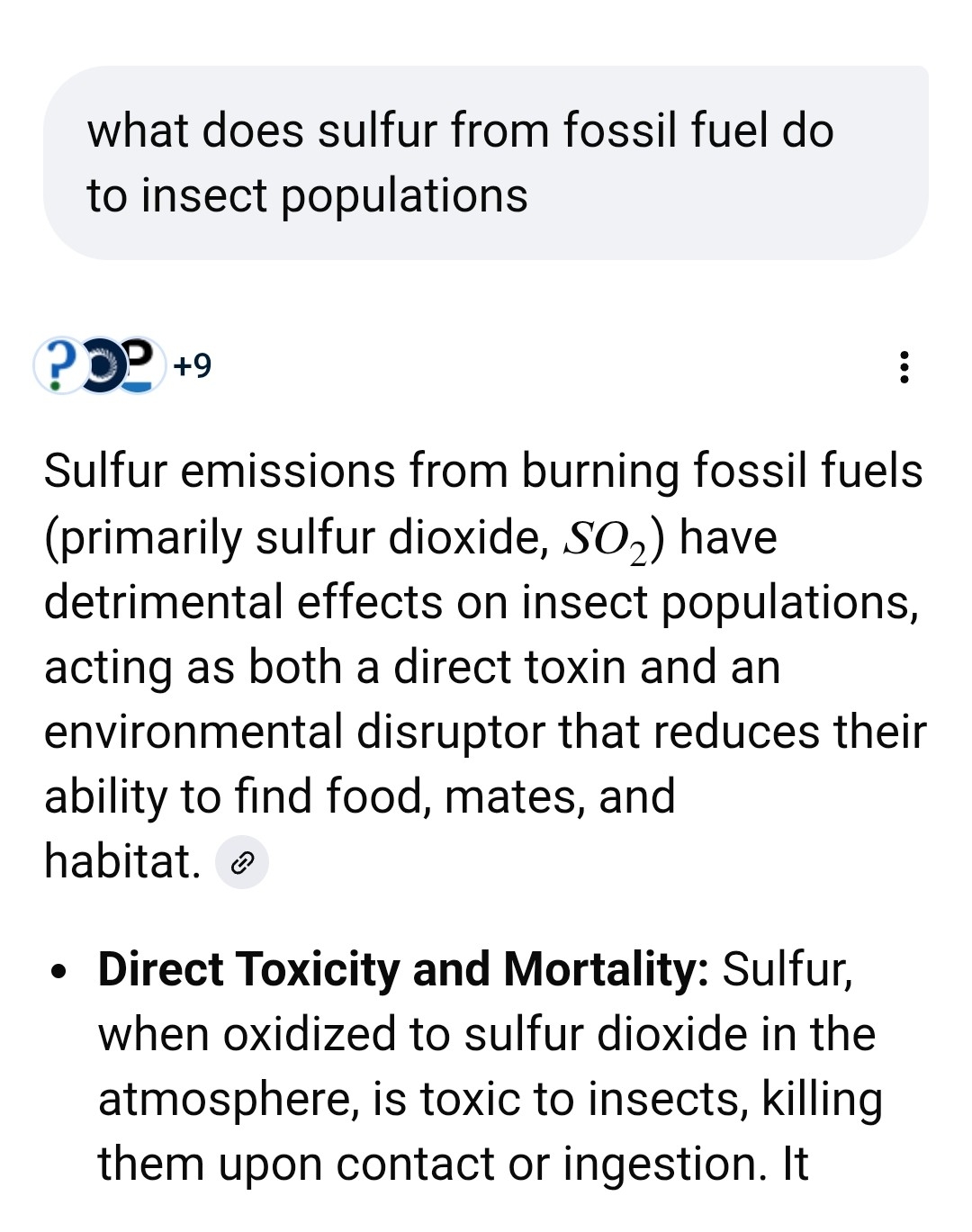Click the link chip after "habitat."
Image resolution: width=972 pixels, height=1232 pixels.
(x=242, y=863)
